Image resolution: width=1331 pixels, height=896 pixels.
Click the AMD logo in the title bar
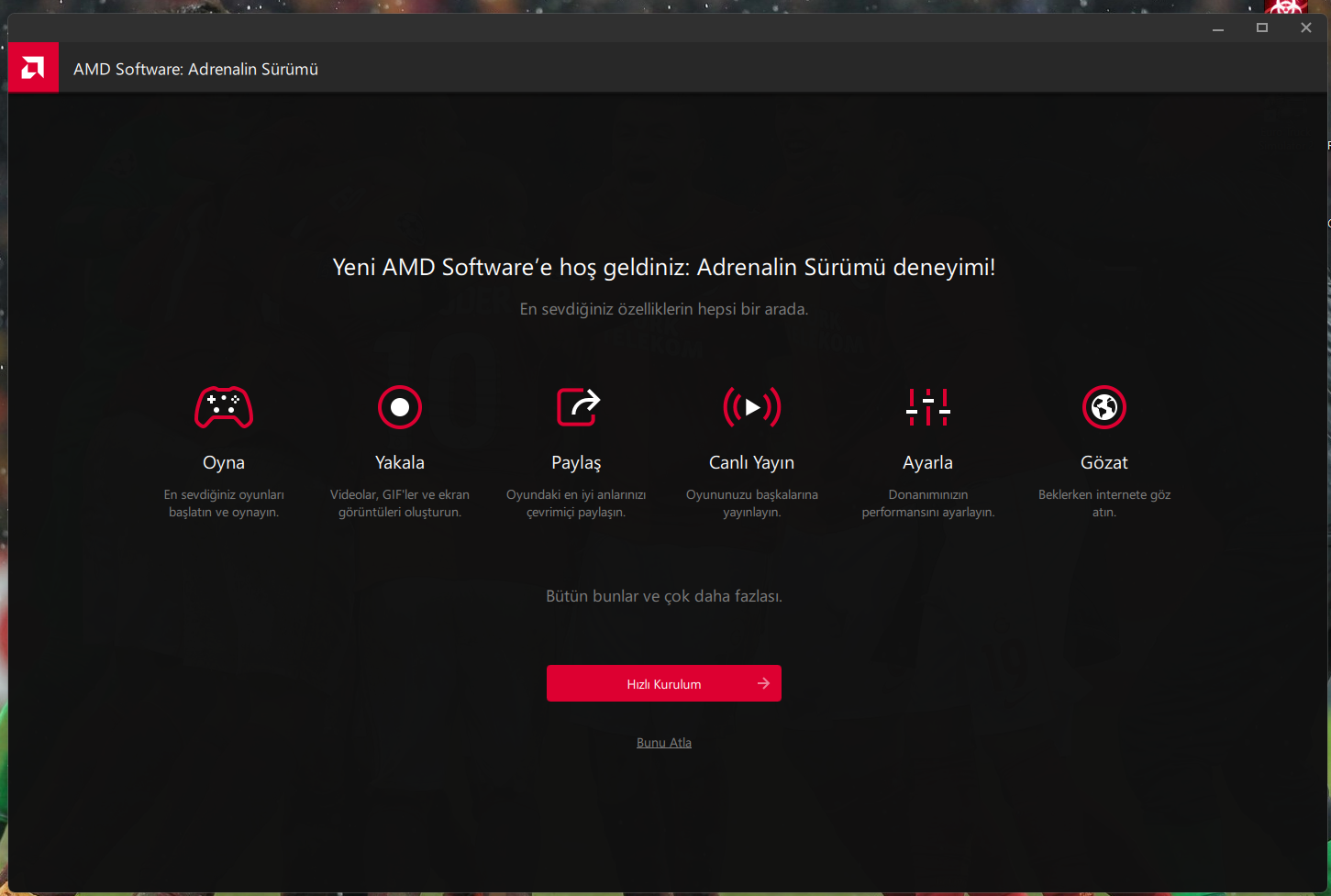click(x=33, y=68)
